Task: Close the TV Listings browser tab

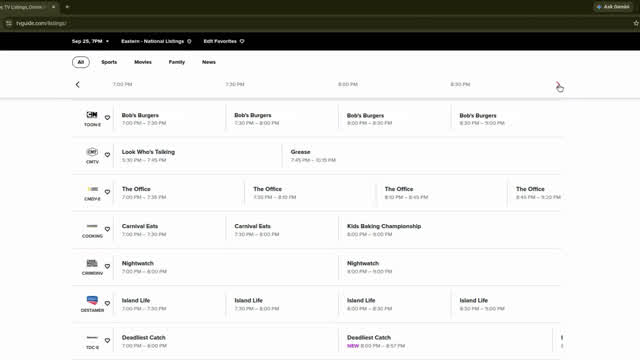Action: point(53,7)
